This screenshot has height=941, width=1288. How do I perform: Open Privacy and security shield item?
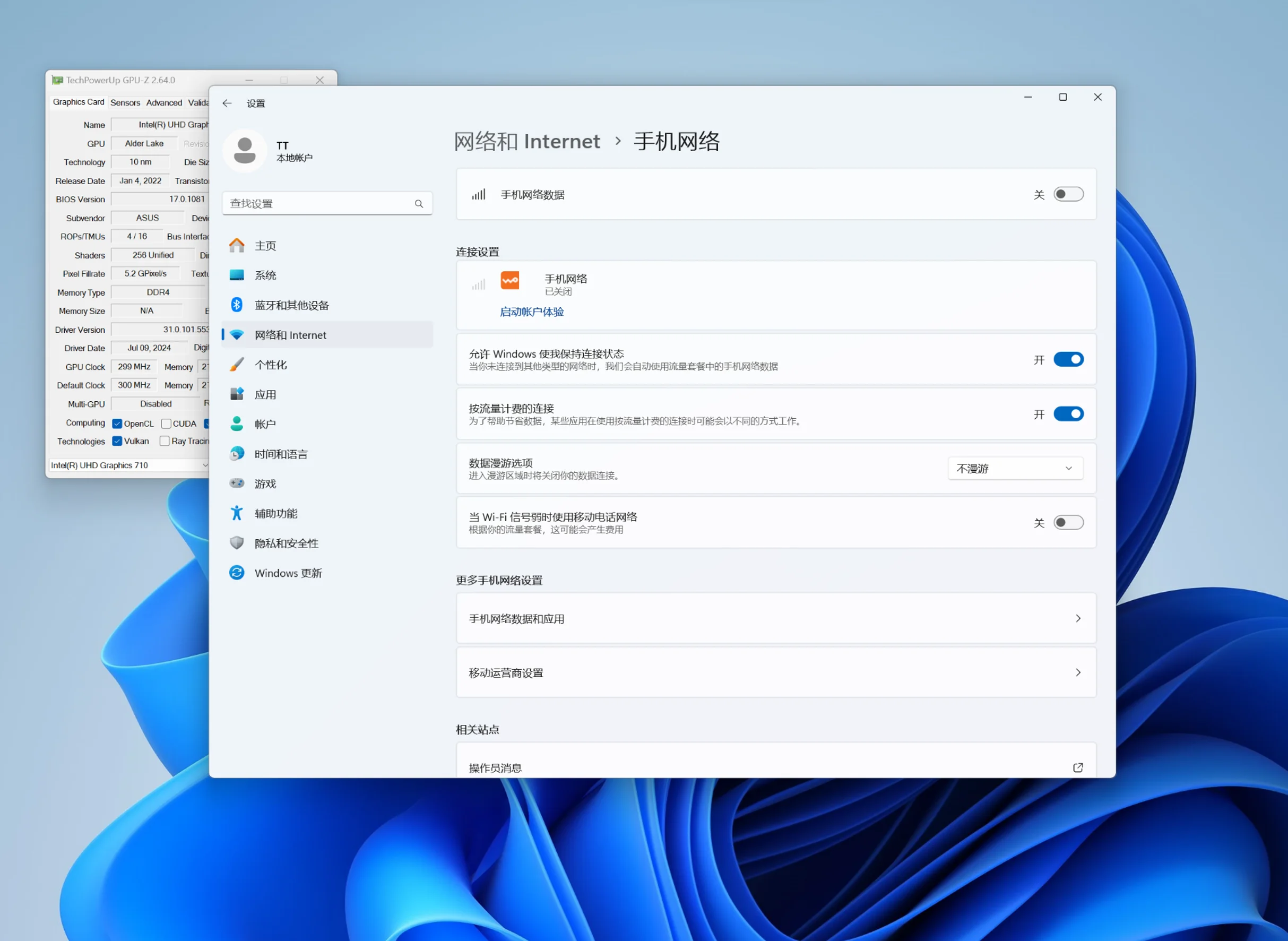[x=286, y=543]
